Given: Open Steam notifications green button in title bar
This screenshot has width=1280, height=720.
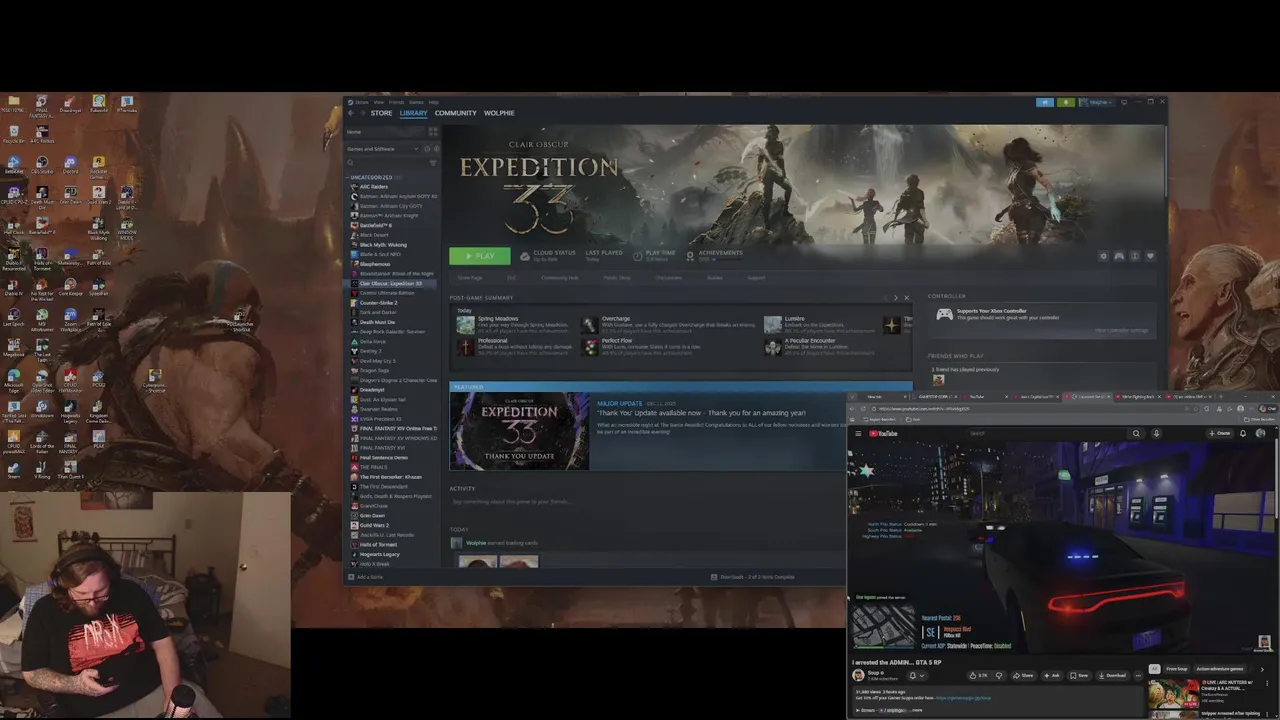Looking at the screenshot, I should 1066,102.
